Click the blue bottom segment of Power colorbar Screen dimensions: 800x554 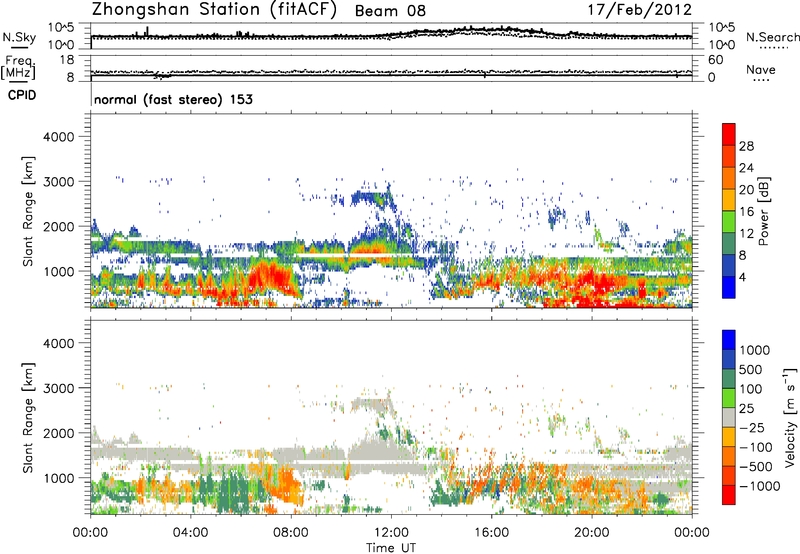pyautogui.click(x=729, y=287)
